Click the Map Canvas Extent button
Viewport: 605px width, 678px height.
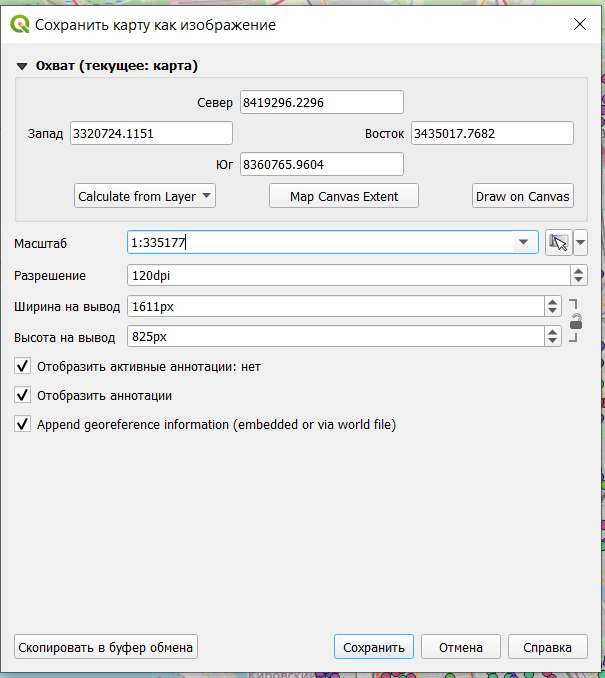(344, 196)
